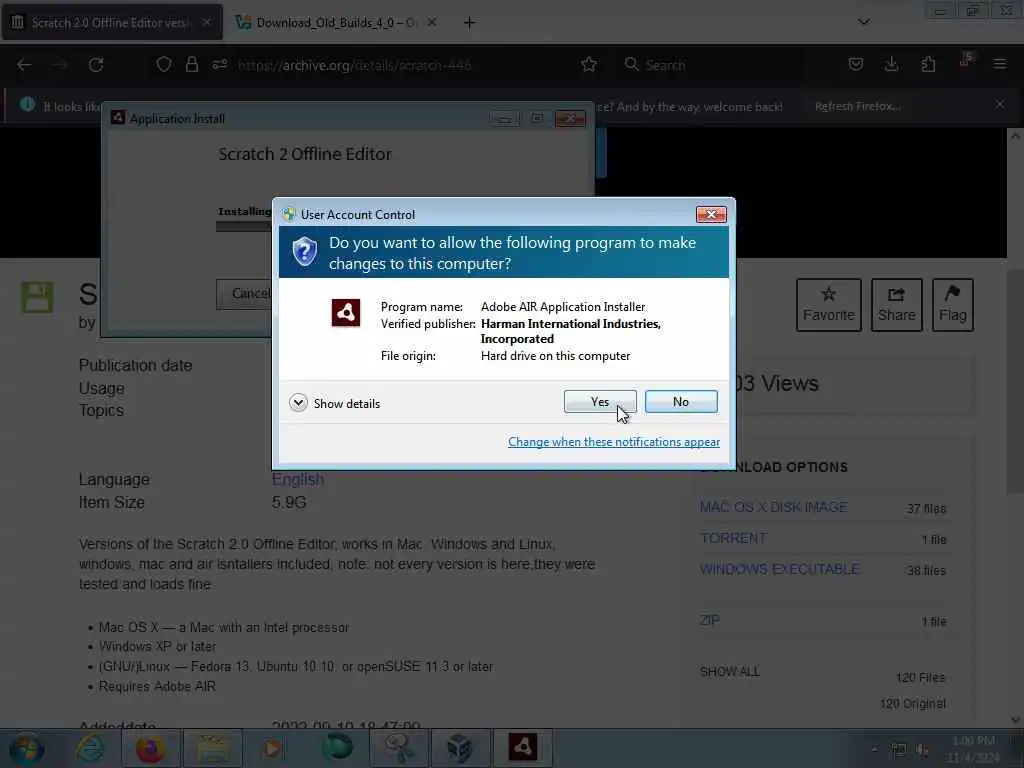Open Change when these notifications appear link
This screenshot has width=1024, height=768.
pyautogui.click(x=614, y=442)
